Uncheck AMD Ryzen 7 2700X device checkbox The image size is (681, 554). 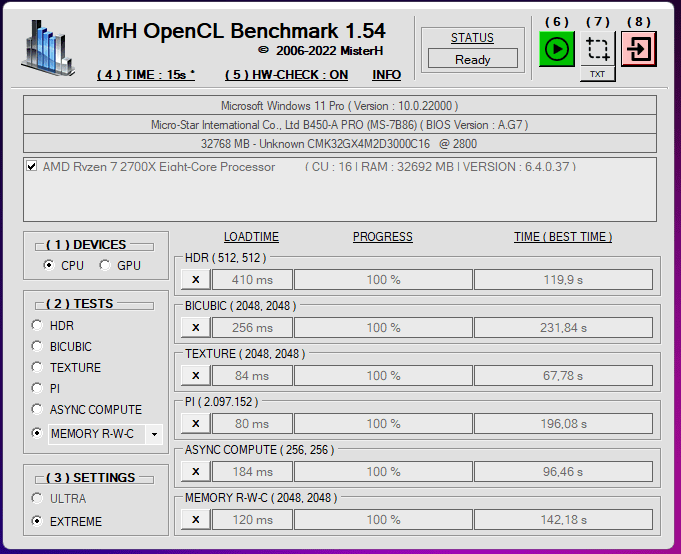pyautogui.click(x=31, y=166)
